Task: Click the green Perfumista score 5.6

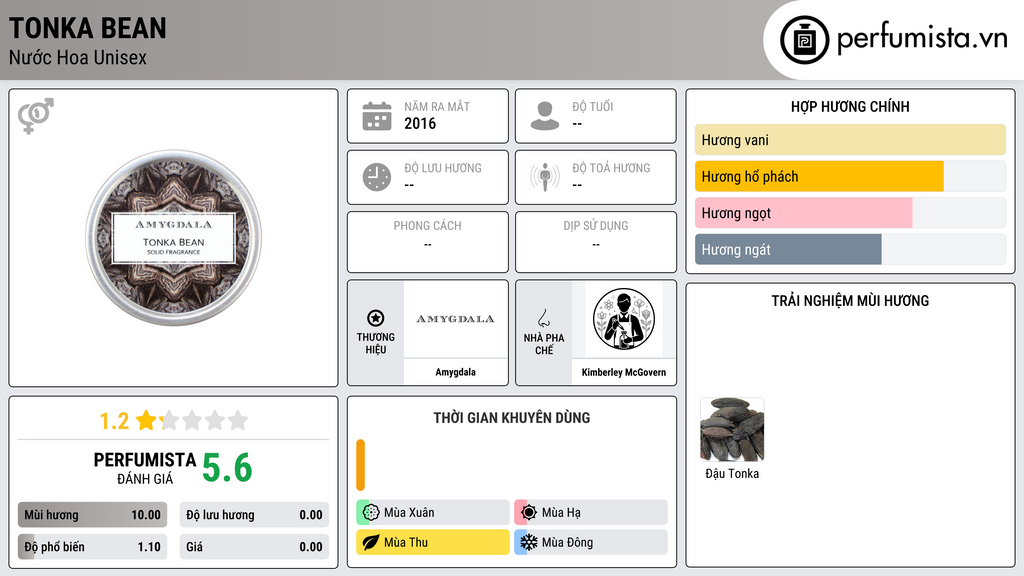Action: (x=227, y=468)
